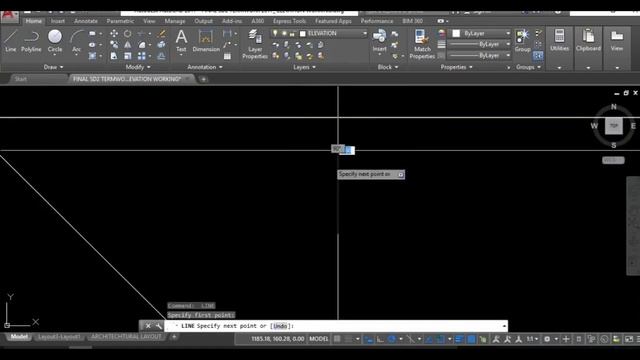Close the command line with X
640x360 pixels.
(x=148, y=326)
